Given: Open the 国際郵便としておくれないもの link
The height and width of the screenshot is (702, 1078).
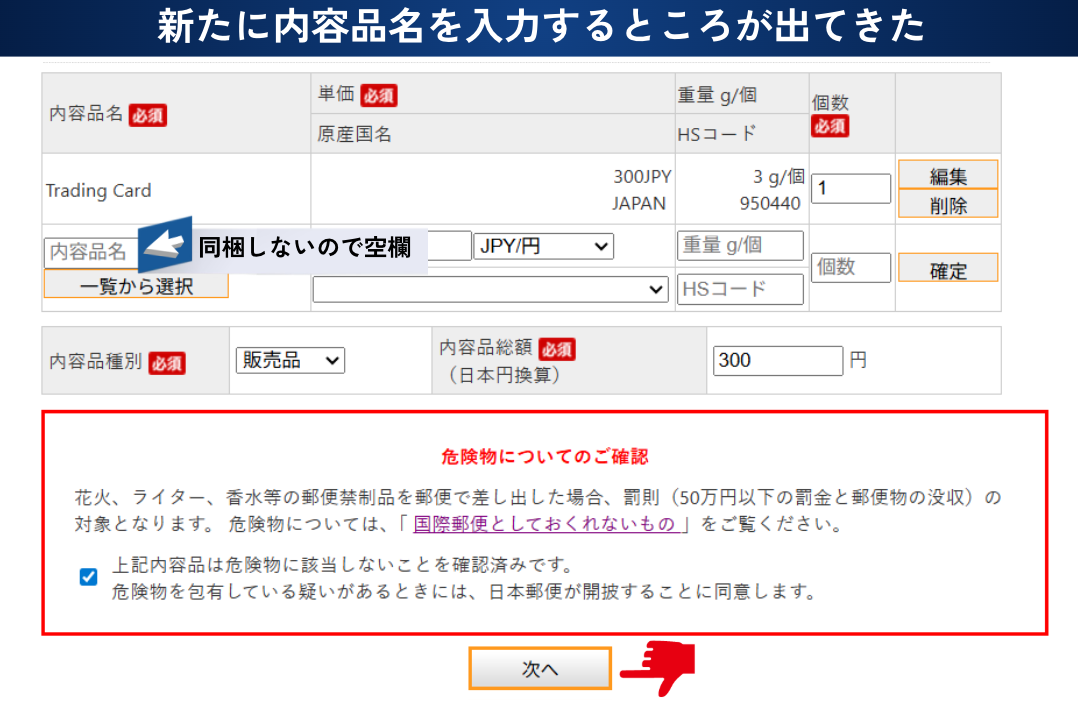Looking at the screenshot, I should click(x=545, y=524).
